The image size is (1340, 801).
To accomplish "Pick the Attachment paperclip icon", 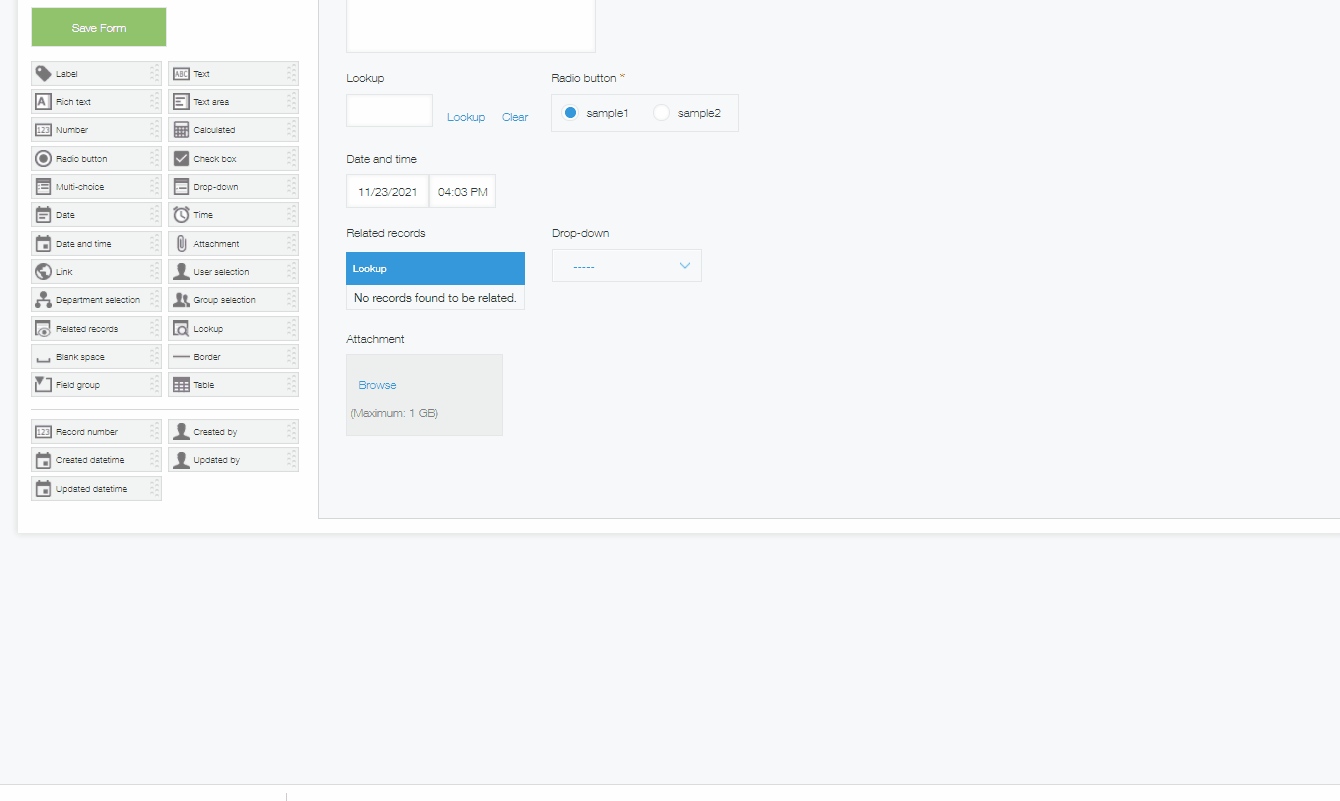I will point(181,244).
